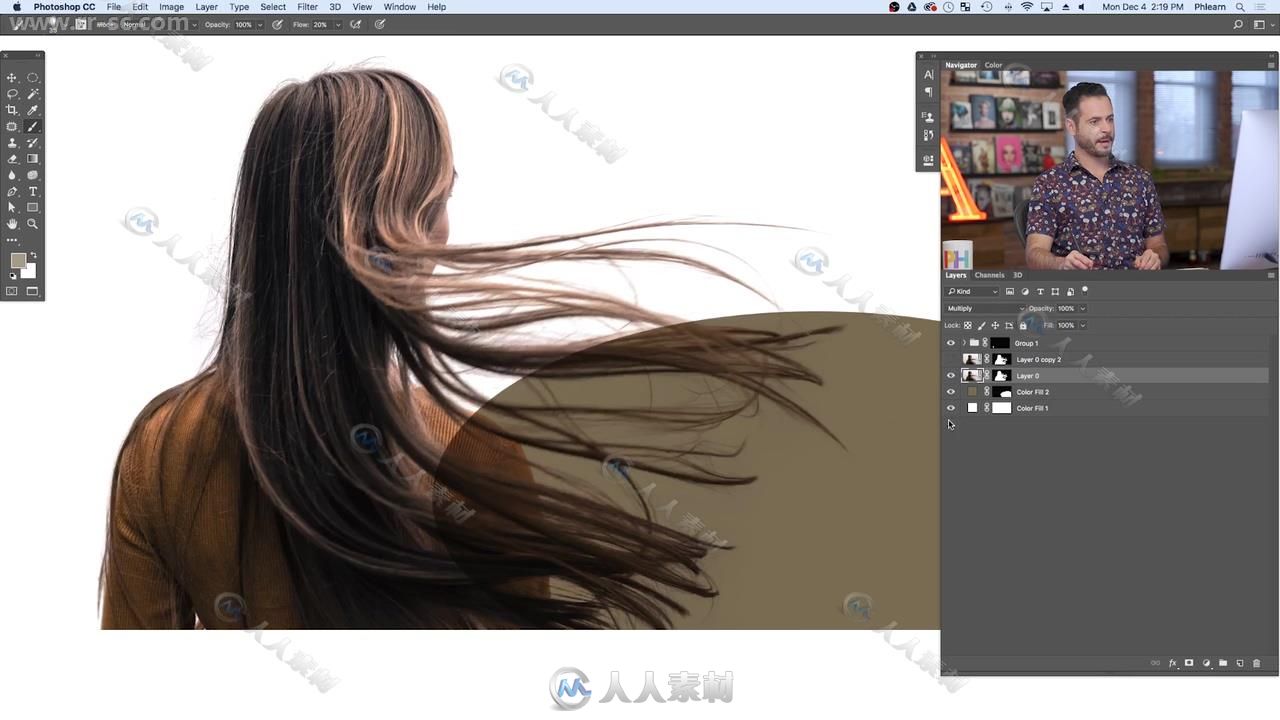Select the Eyedropper tool
1280x720 pixels.
[x=33, y=110]
